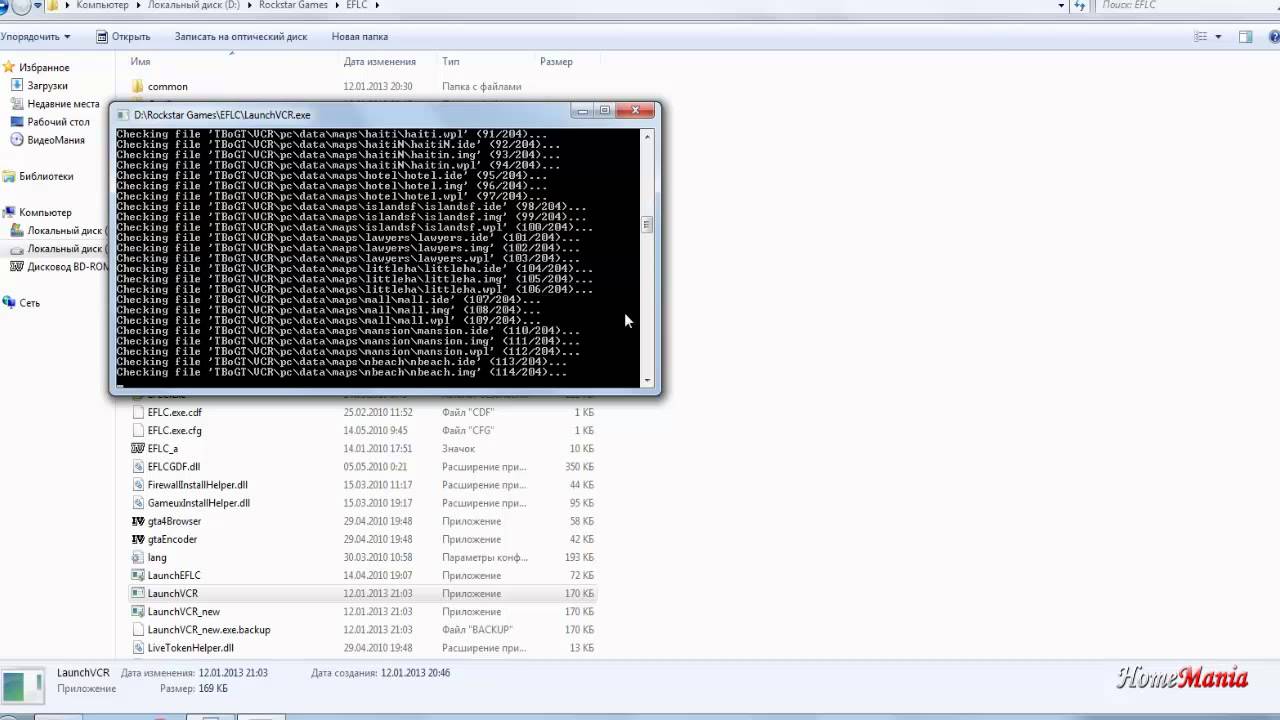Maximize the LaunchVCR.exe console window
The width and height of the screenshot is (1280, 720).
(x=604, y=111)
